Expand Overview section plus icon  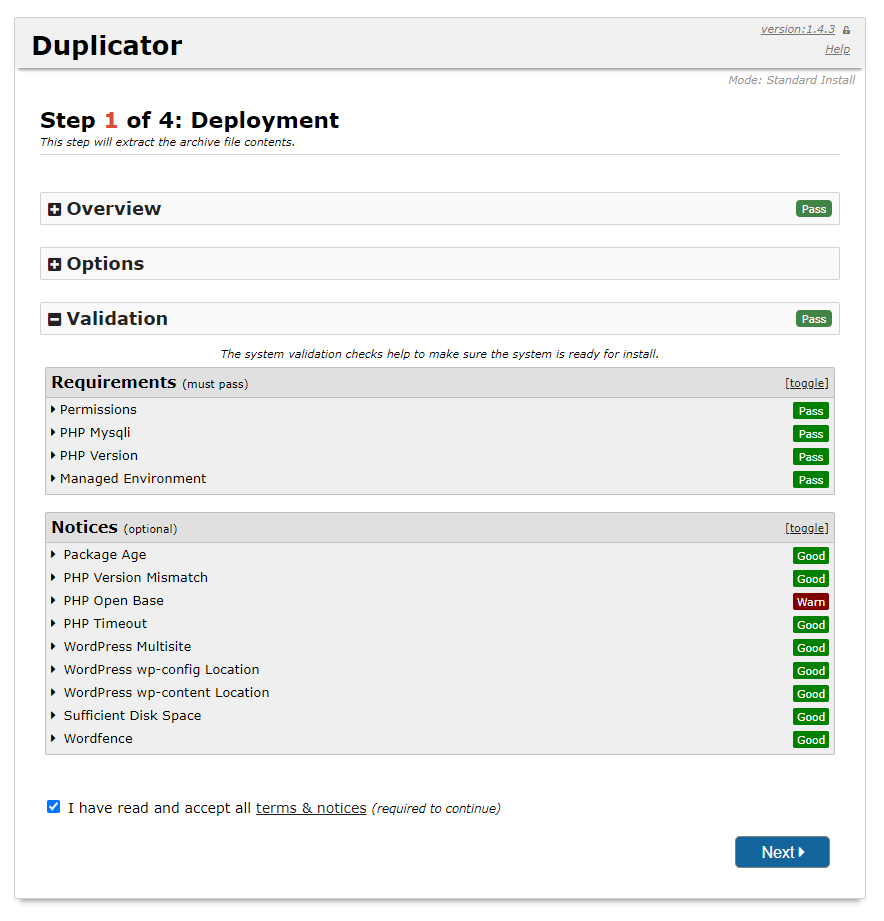click(x=55, y=210)
